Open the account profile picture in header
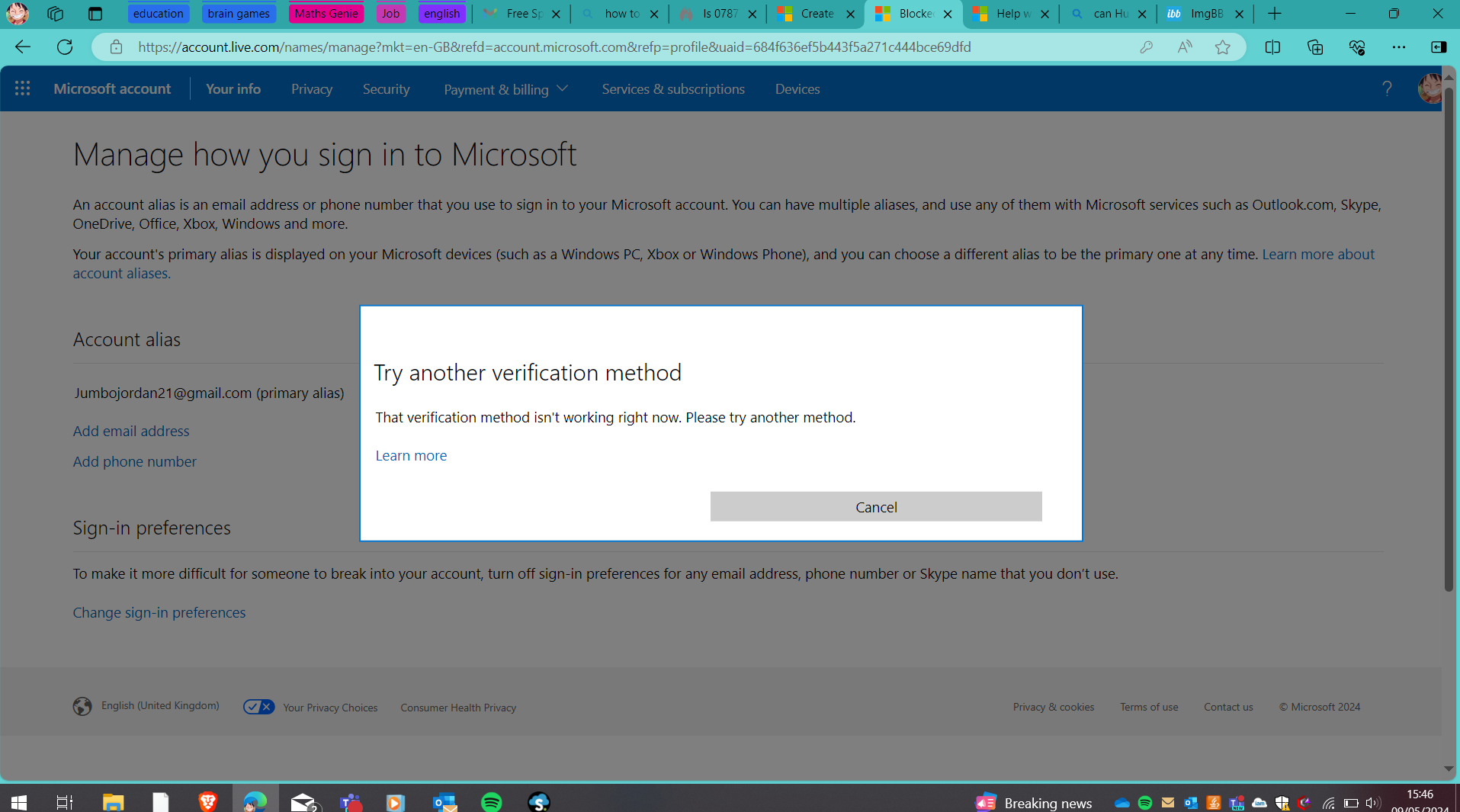The width and height of the screenshot is (1460, 812). click(x=1430, y=88)
